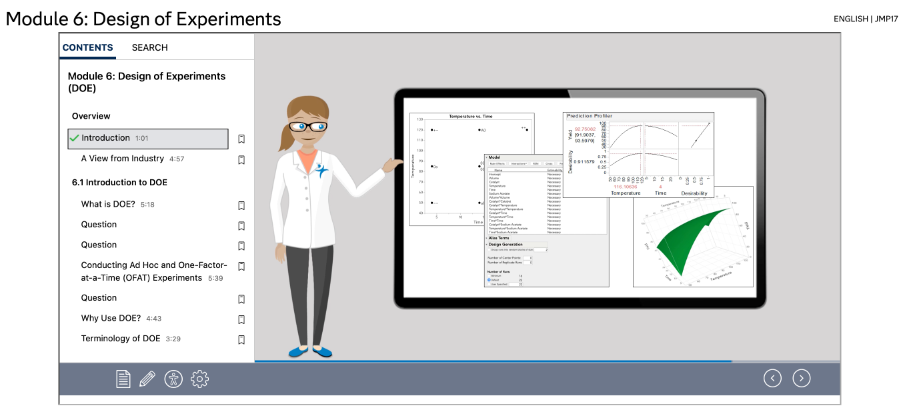Image resolution: width=904 pixels, height=420 pixels.
Task: Open the transcript document icon
Action: coord(123,379)
